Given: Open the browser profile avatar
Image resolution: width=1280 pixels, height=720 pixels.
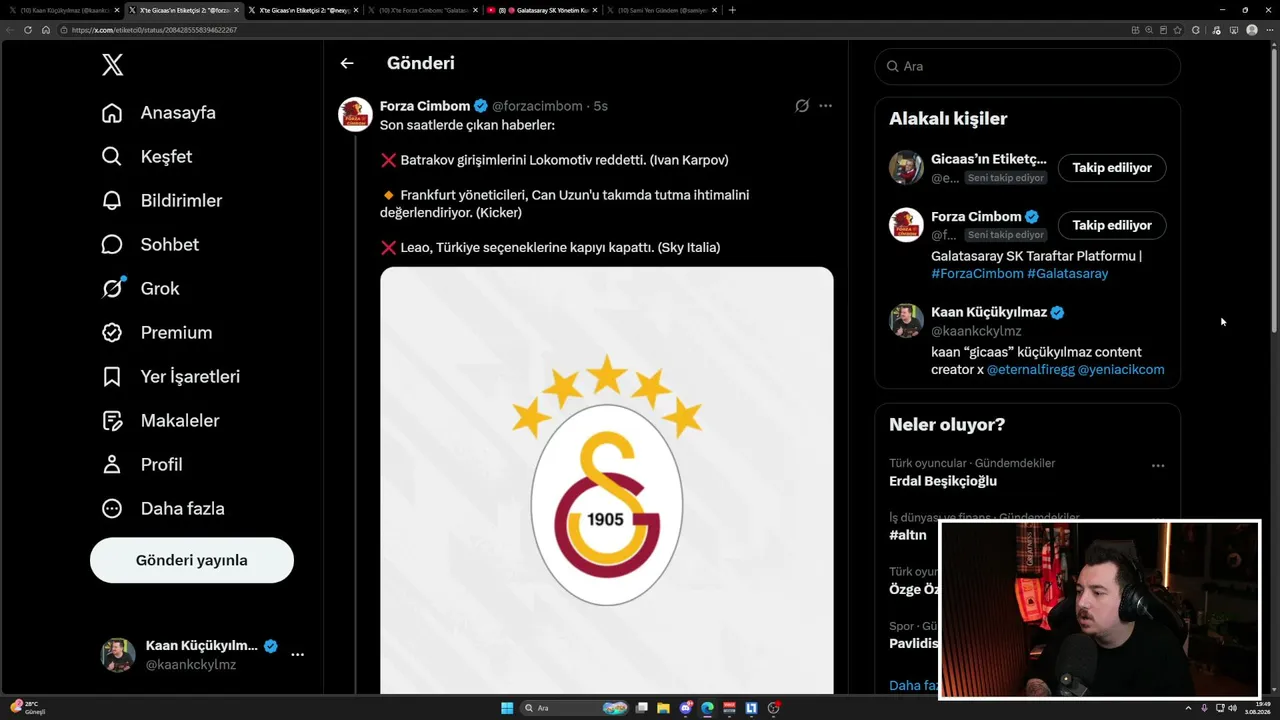Looking at the screenshot, I should click(x=1252, y=30).
